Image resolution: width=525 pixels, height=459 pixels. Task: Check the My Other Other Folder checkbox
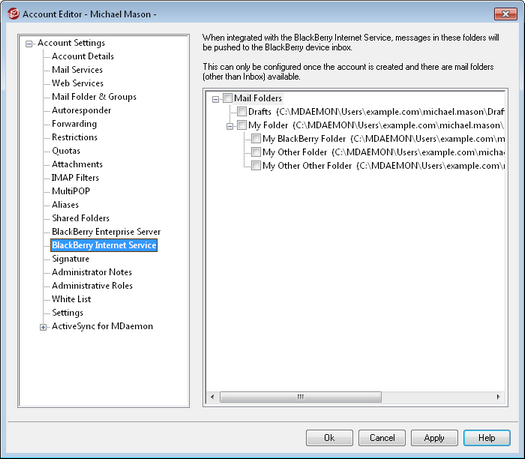click(256, 165)
